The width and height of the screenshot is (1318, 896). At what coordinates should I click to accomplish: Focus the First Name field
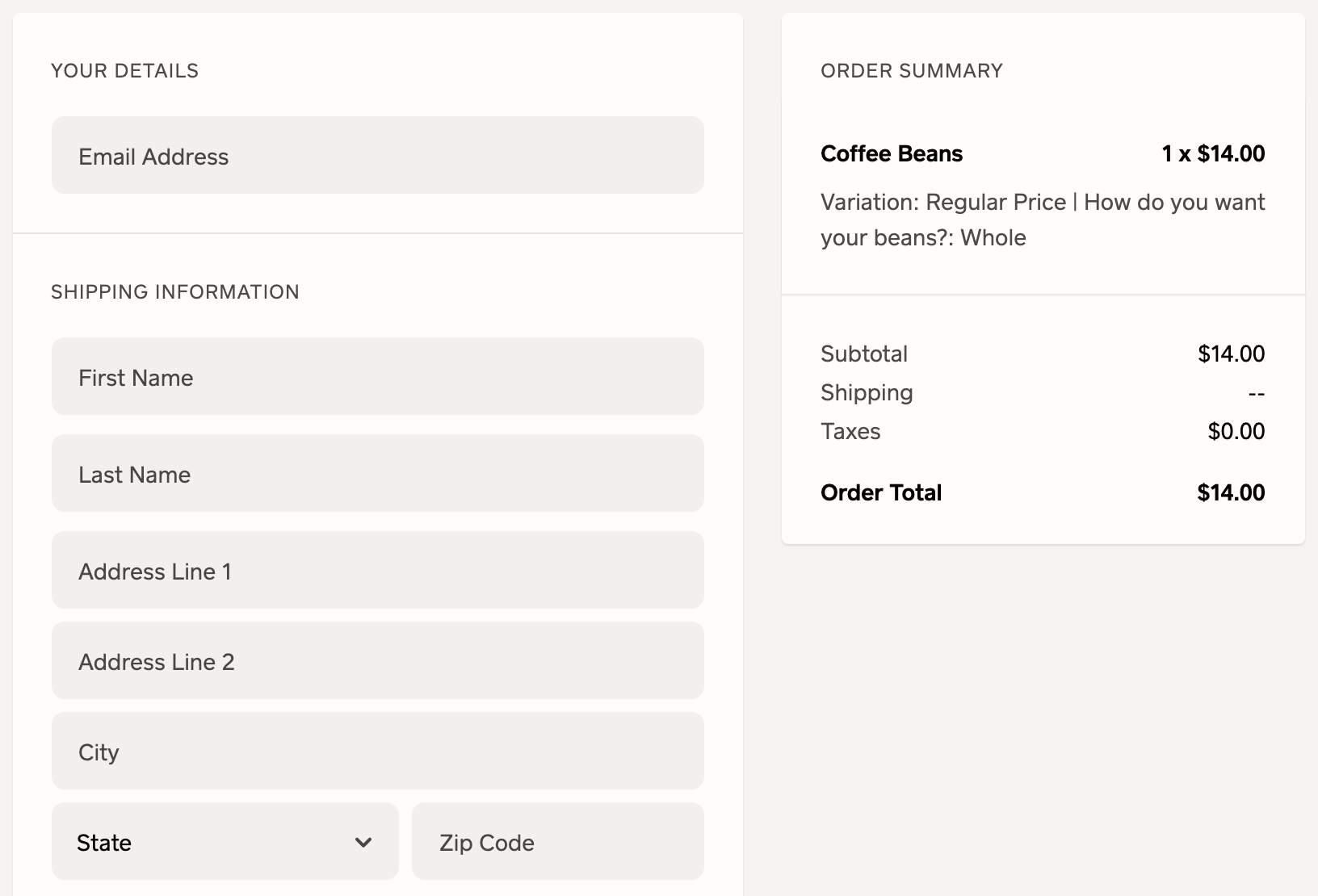[377, 377]
